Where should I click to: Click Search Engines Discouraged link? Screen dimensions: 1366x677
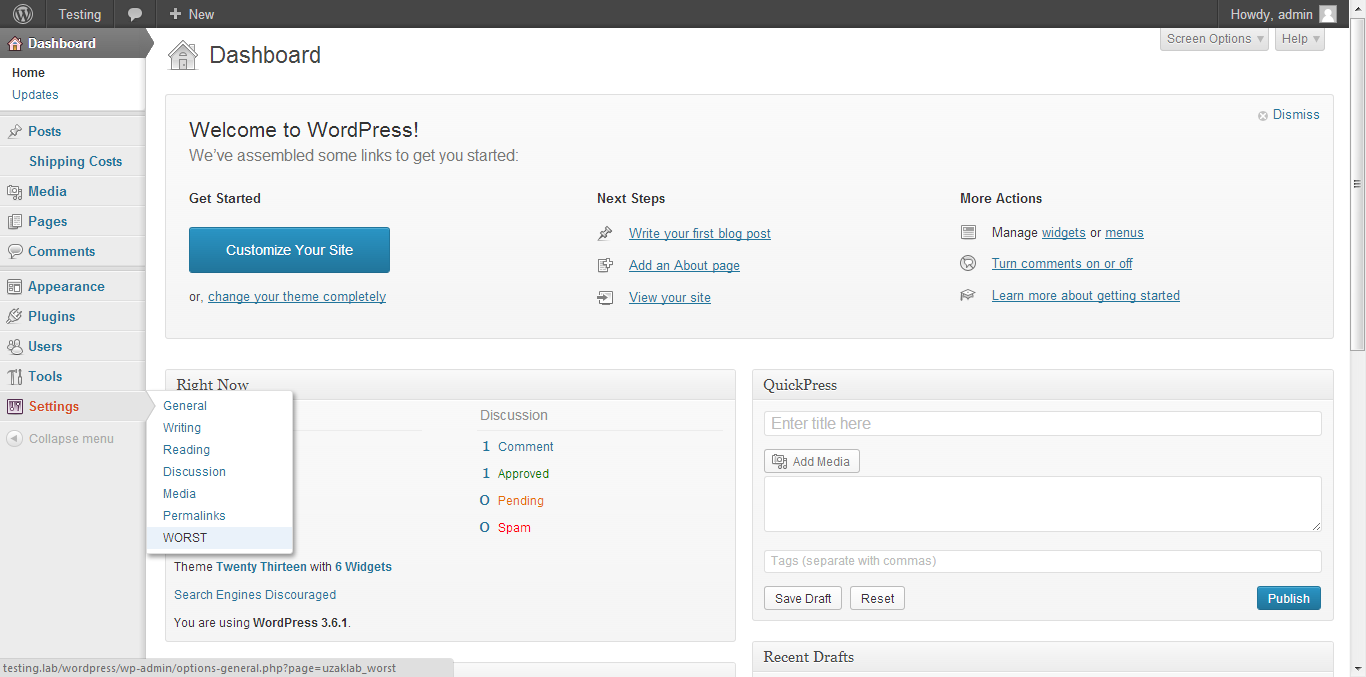[x=255, y=595]
